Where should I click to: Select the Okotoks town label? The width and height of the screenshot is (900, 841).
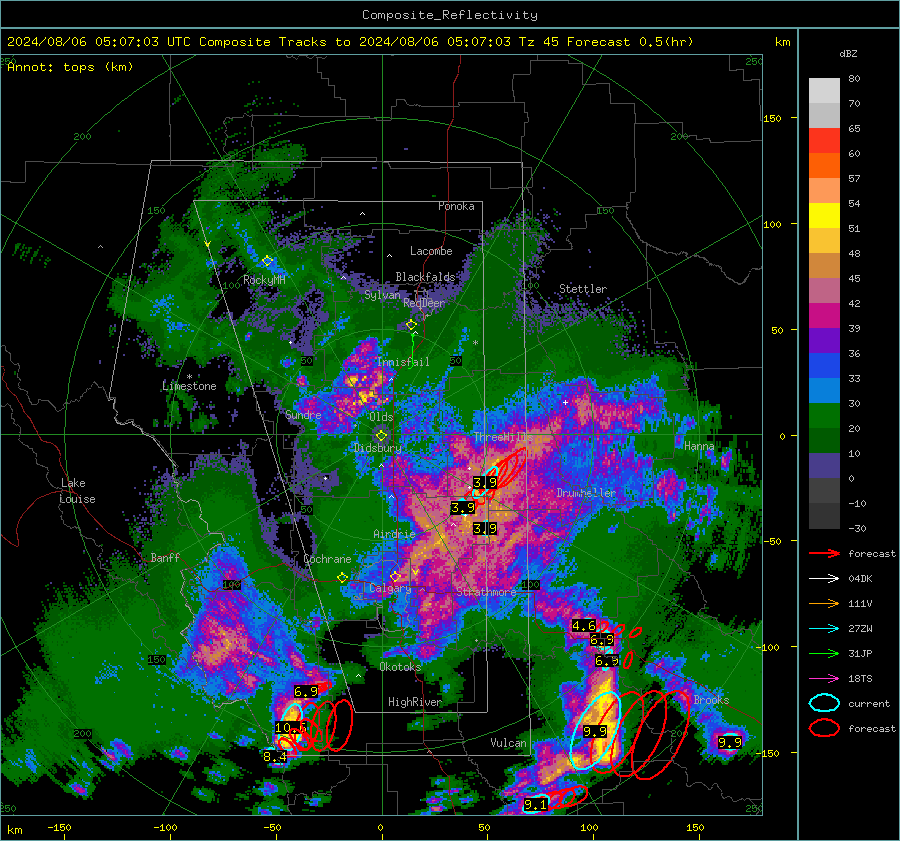tap(400, 666)
